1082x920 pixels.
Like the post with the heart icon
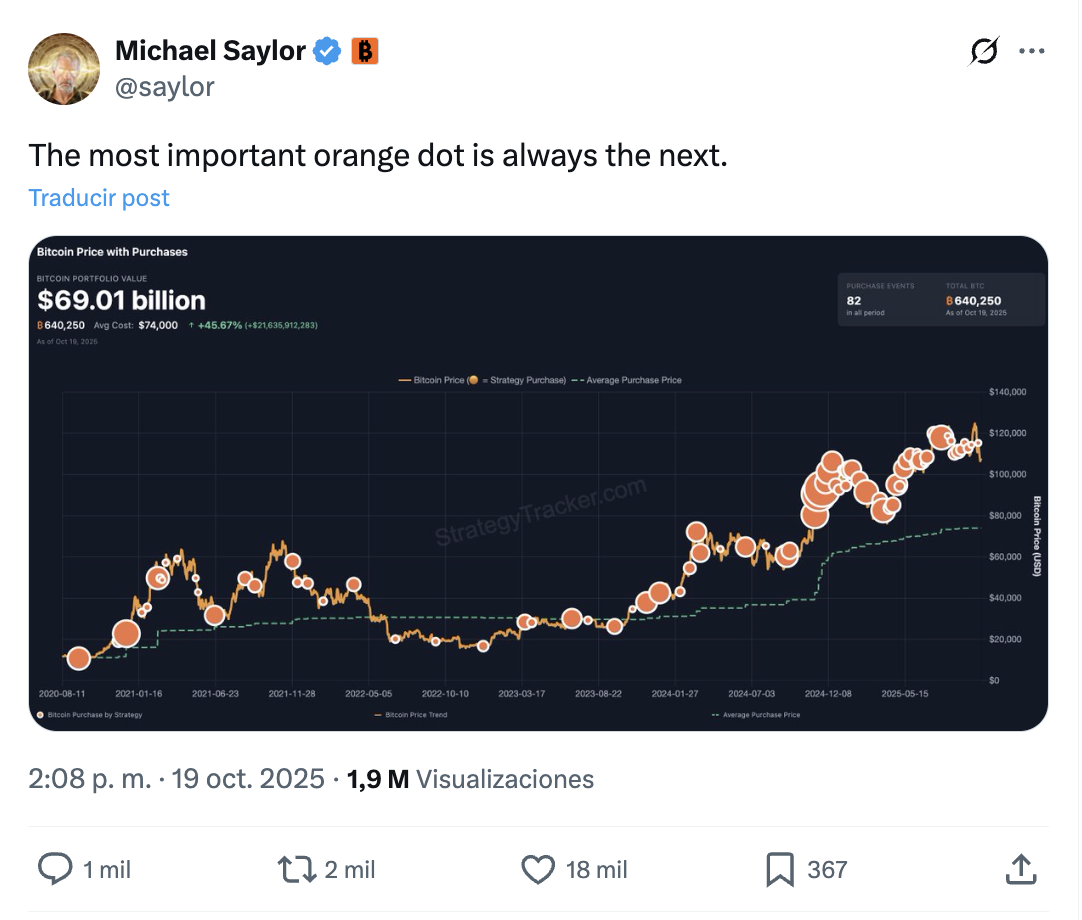click(x=539, y=868)
